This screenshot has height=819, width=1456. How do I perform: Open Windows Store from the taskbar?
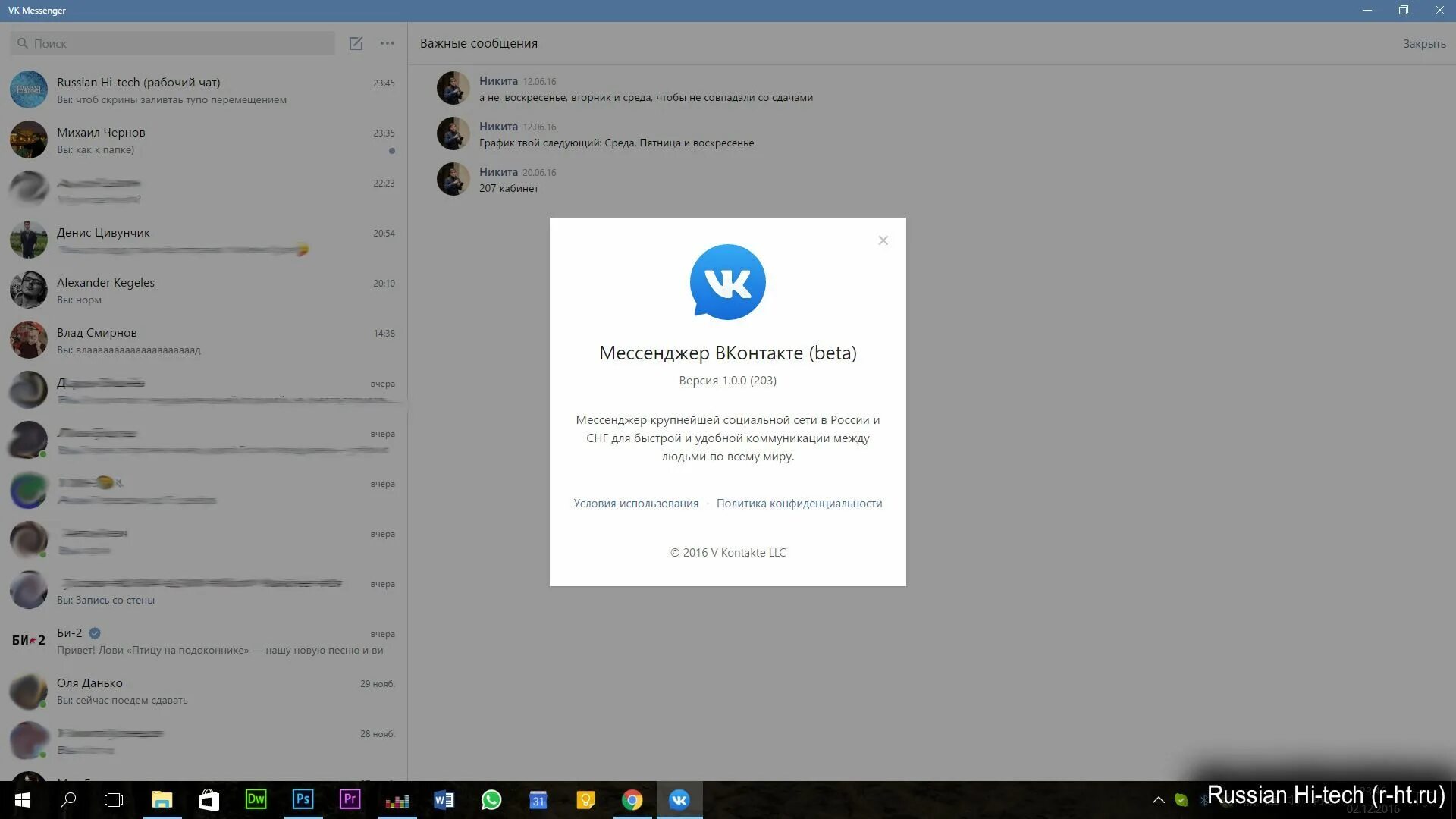(209, 799)
